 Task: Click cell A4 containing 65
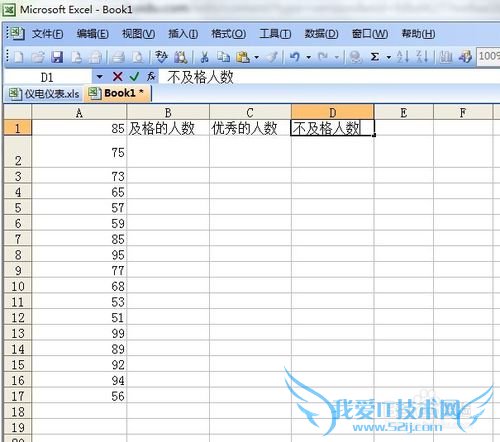pos(79,192)
